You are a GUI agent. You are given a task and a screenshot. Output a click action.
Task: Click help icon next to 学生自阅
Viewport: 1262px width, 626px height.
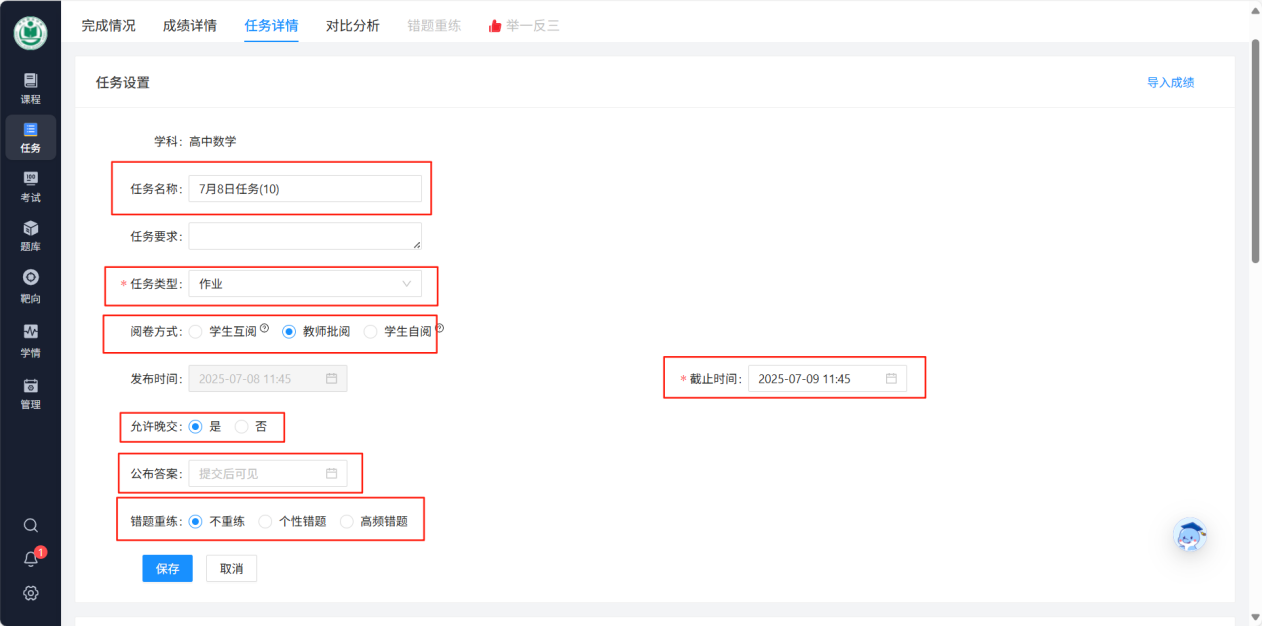point(439,327)
